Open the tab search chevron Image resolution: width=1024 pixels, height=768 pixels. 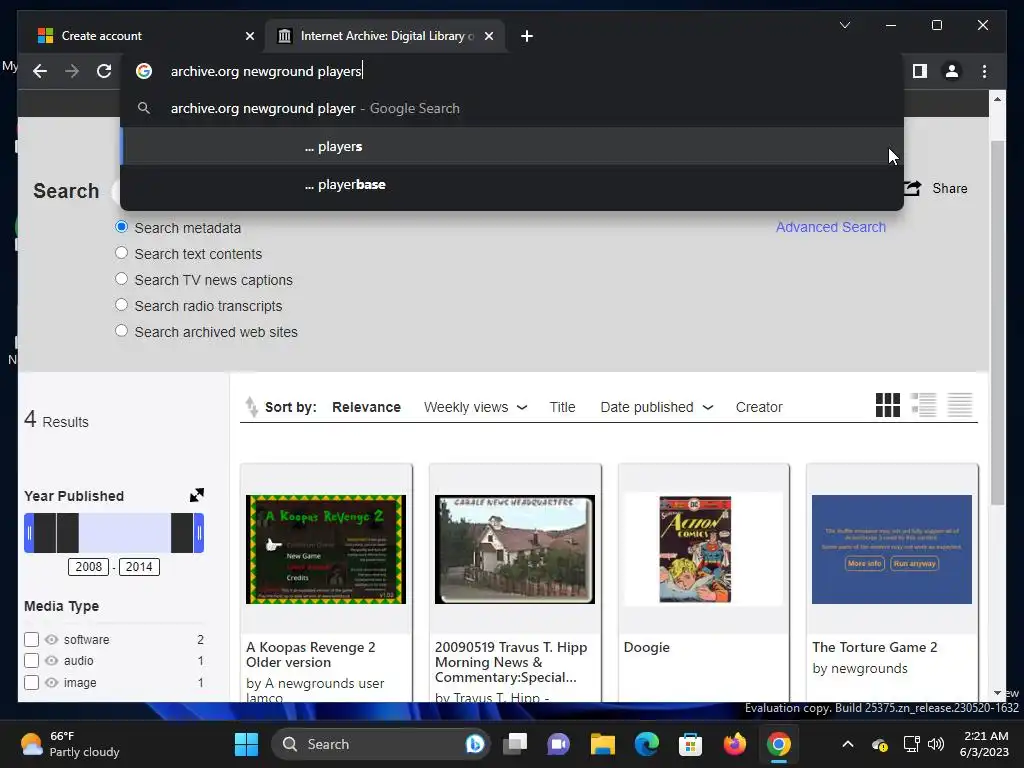pyautogui.click(x=844, y=25)
